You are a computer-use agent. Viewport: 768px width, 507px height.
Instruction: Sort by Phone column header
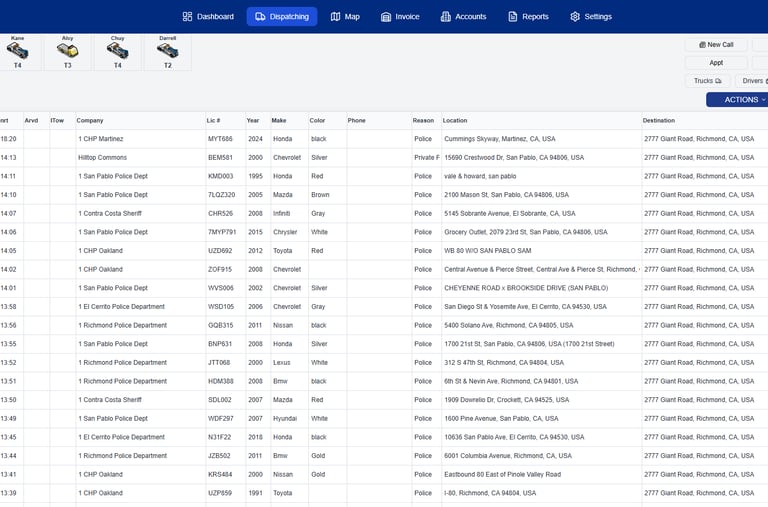coord(357,121)
